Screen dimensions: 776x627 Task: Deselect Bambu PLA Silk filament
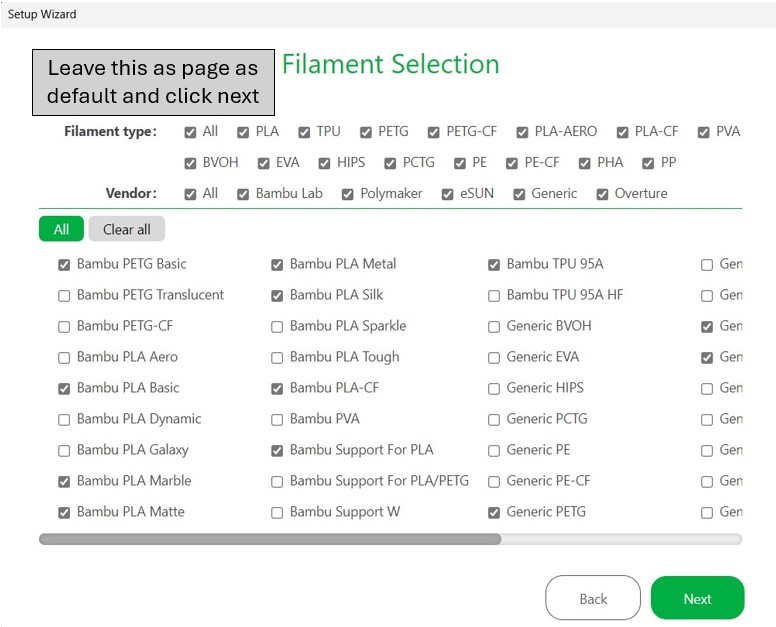click(x=277, y=296)
